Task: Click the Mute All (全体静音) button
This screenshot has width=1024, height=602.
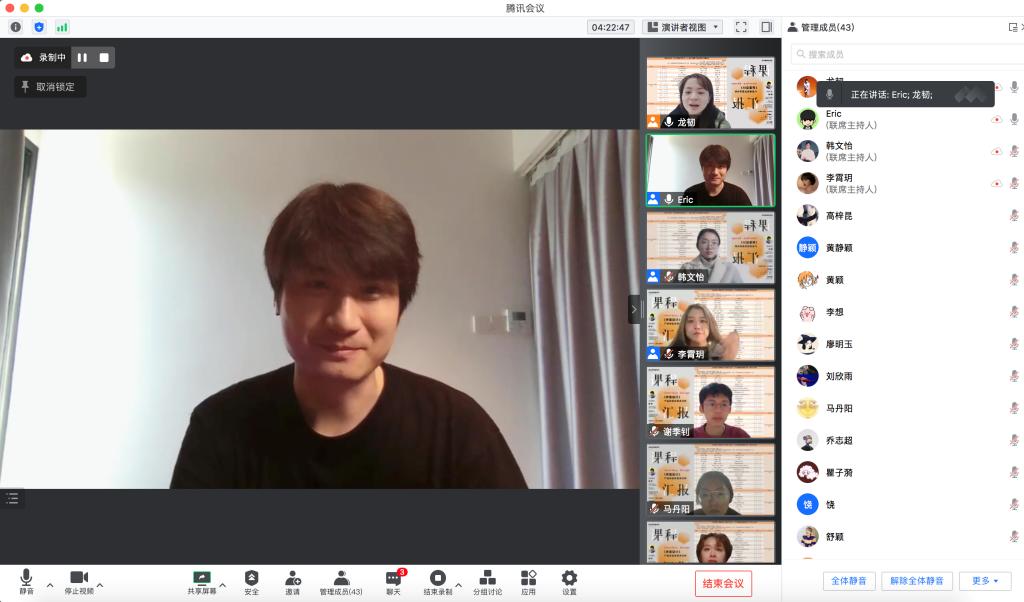Action: pos(849,581)
